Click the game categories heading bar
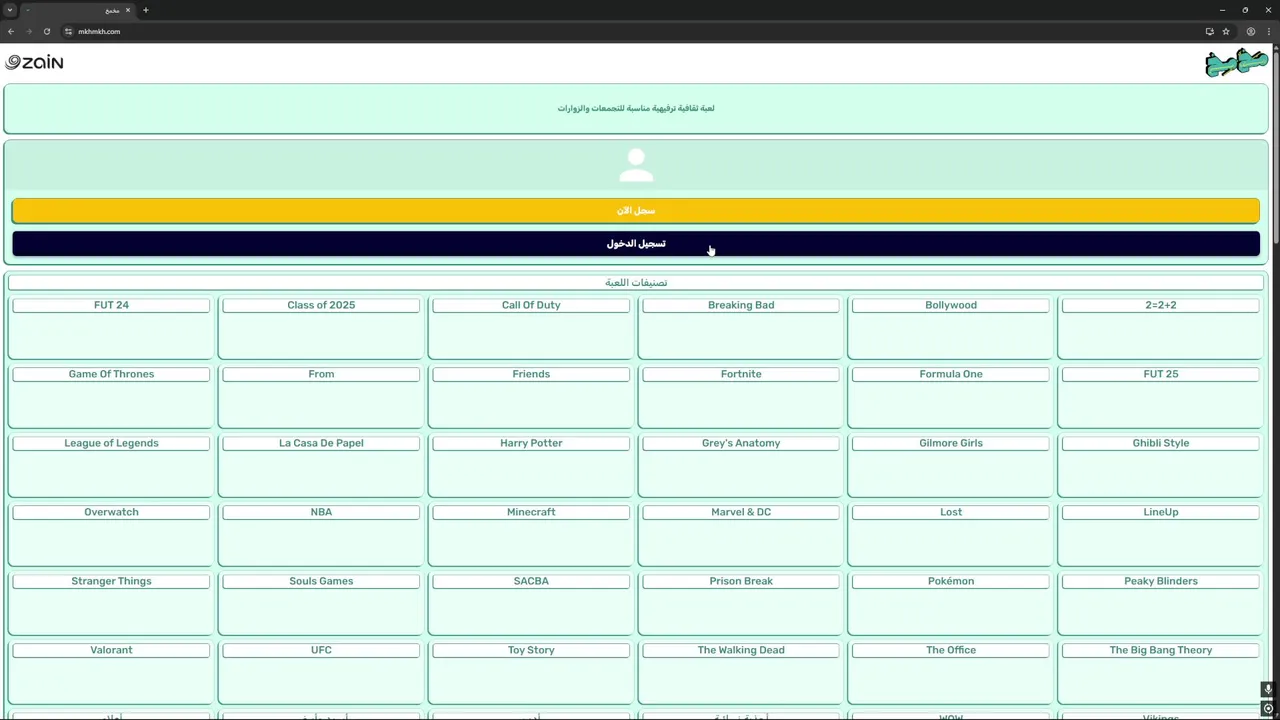The width and height of the screenshot is (1280, 720). click(x=636, y=283)
